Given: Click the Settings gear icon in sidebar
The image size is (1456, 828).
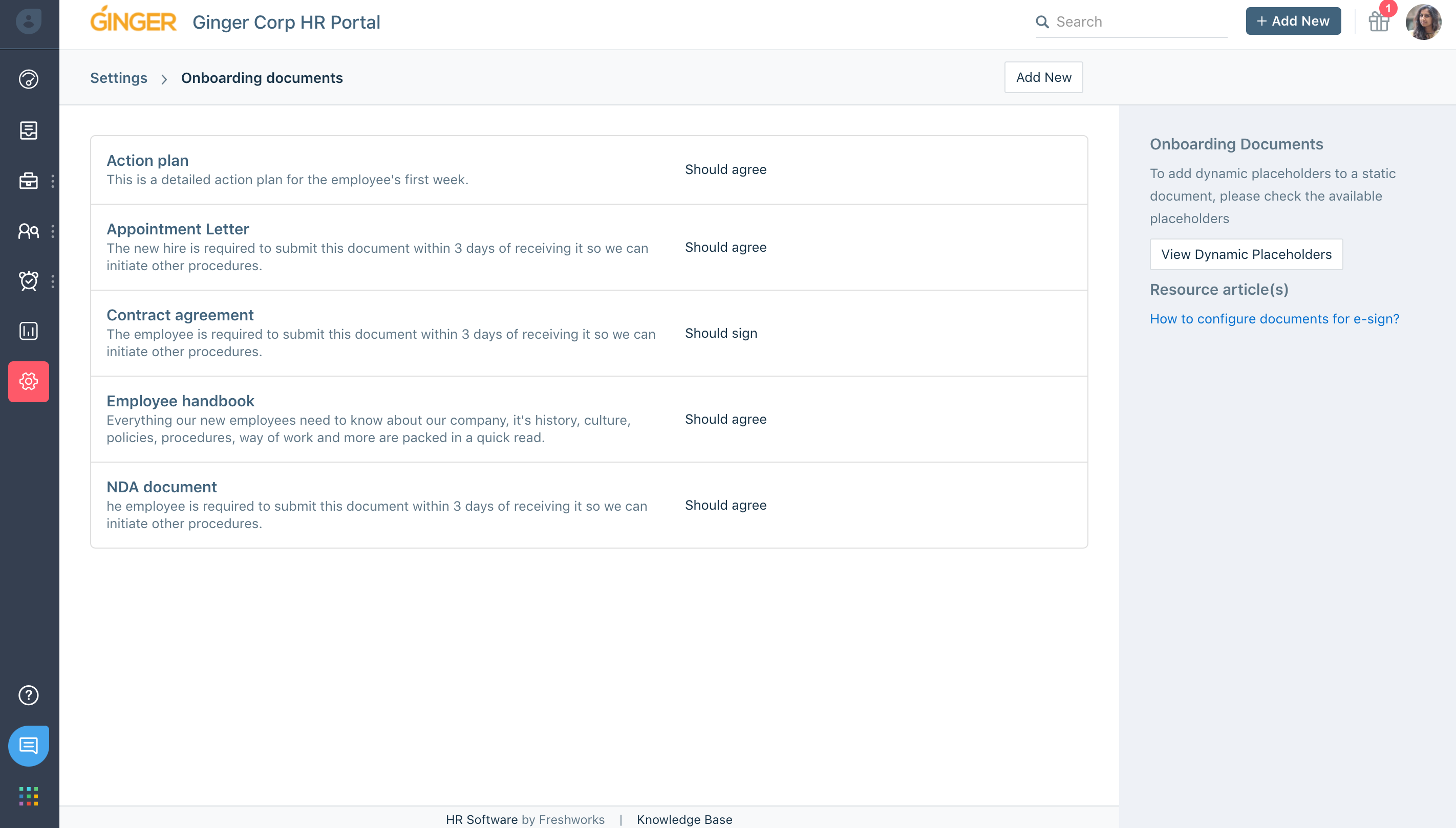Looking at the screenshot, I should (x=29, y=382).
